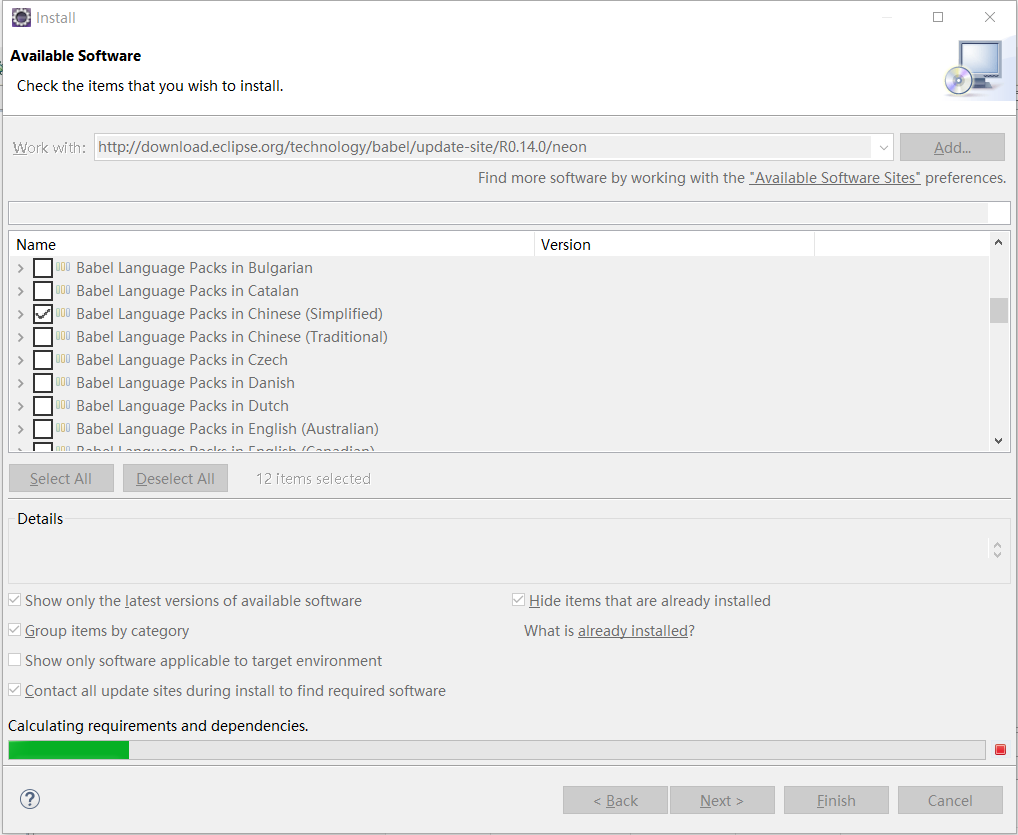
Task: Open the already installed link
Action: click(632, 630)
